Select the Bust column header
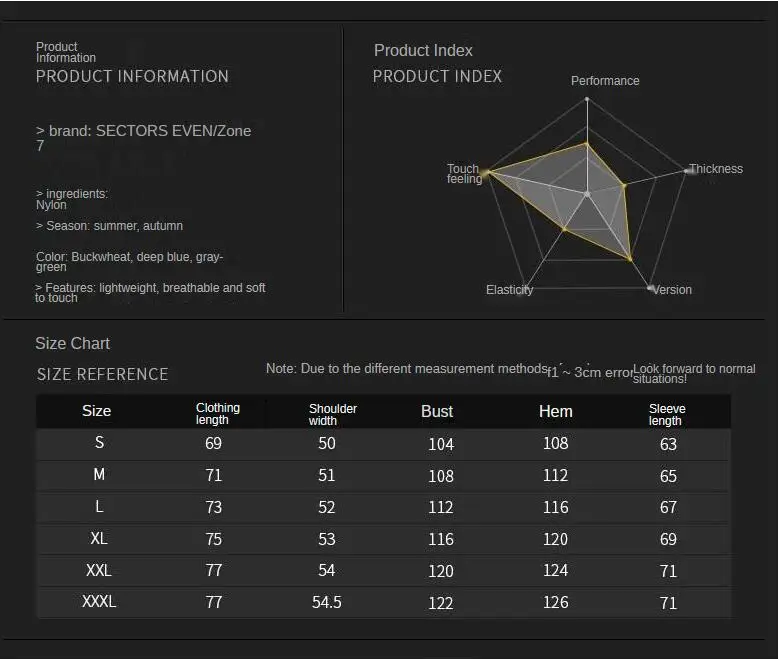 437,411
